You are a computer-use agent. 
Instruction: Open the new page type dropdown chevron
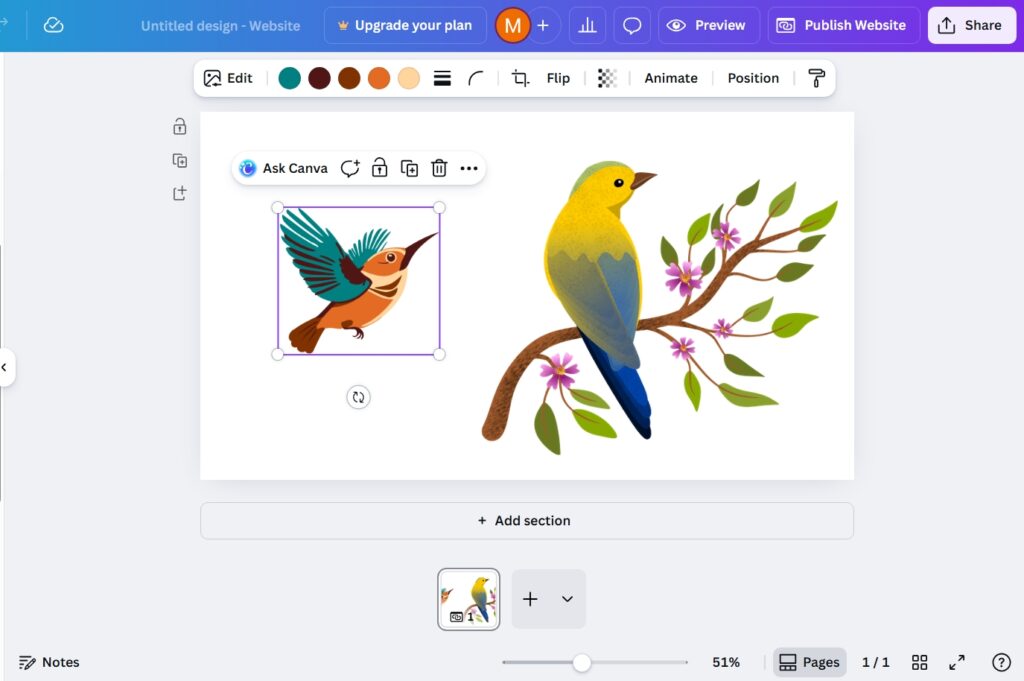click(568, 599)
